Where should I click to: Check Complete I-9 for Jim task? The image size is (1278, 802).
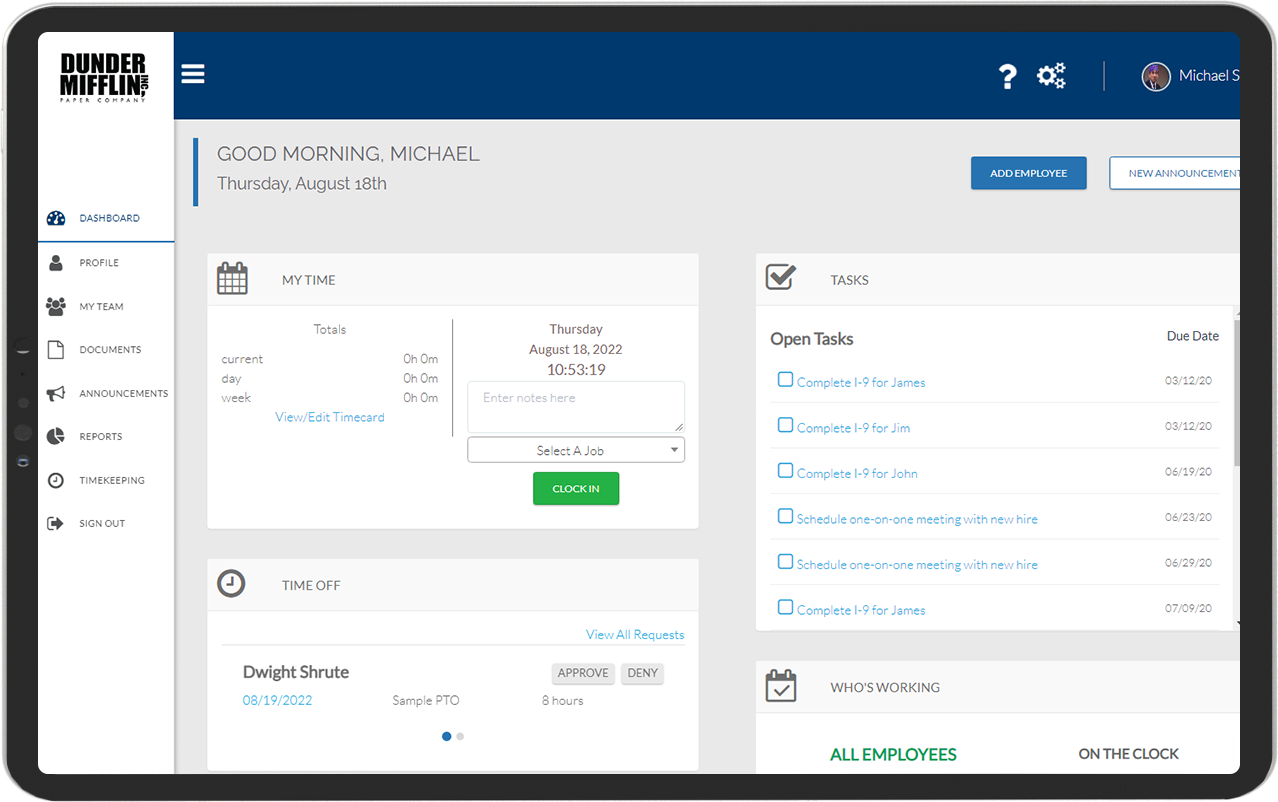785,425
